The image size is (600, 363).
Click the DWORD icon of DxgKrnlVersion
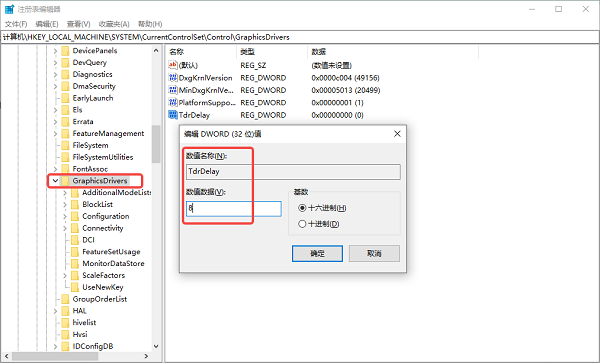173,78
